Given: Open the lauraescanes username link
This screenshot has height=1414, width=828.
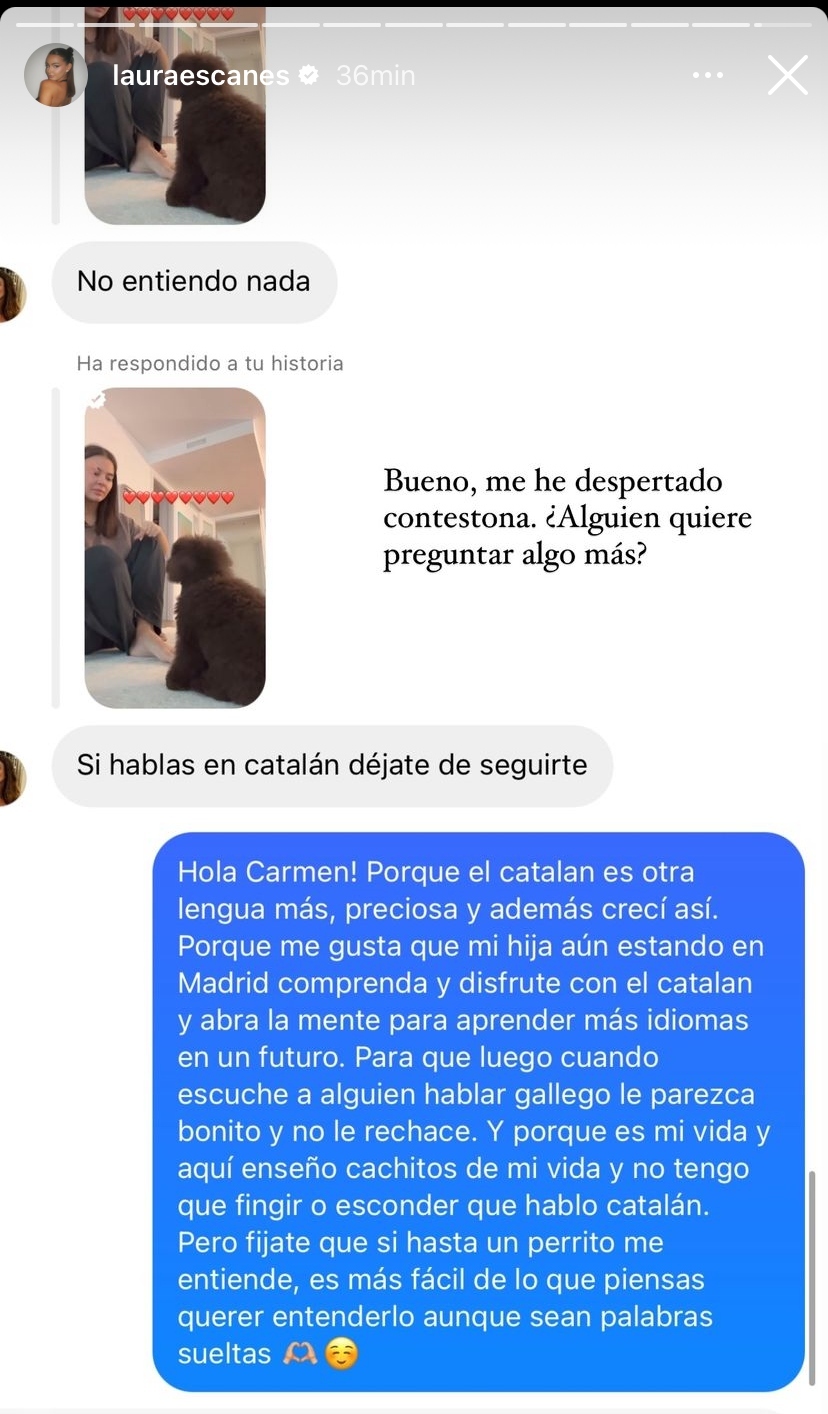Looking at the screenshot, I should 202,75.
